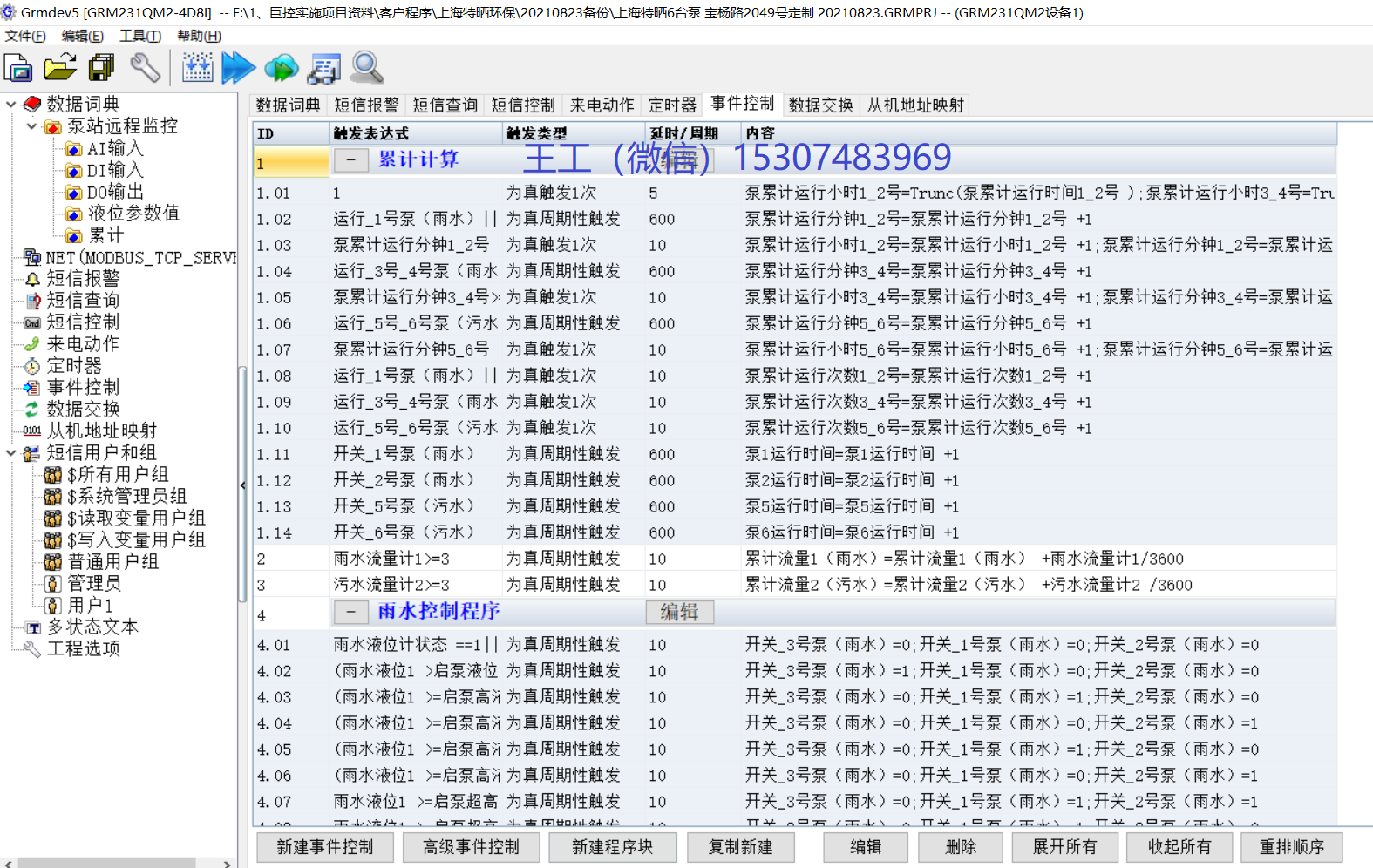Image resolution: width=1373 pixels, height=868 pixels.
Task: Open the 工具(T) menu
Action: [x=139, y=36]
